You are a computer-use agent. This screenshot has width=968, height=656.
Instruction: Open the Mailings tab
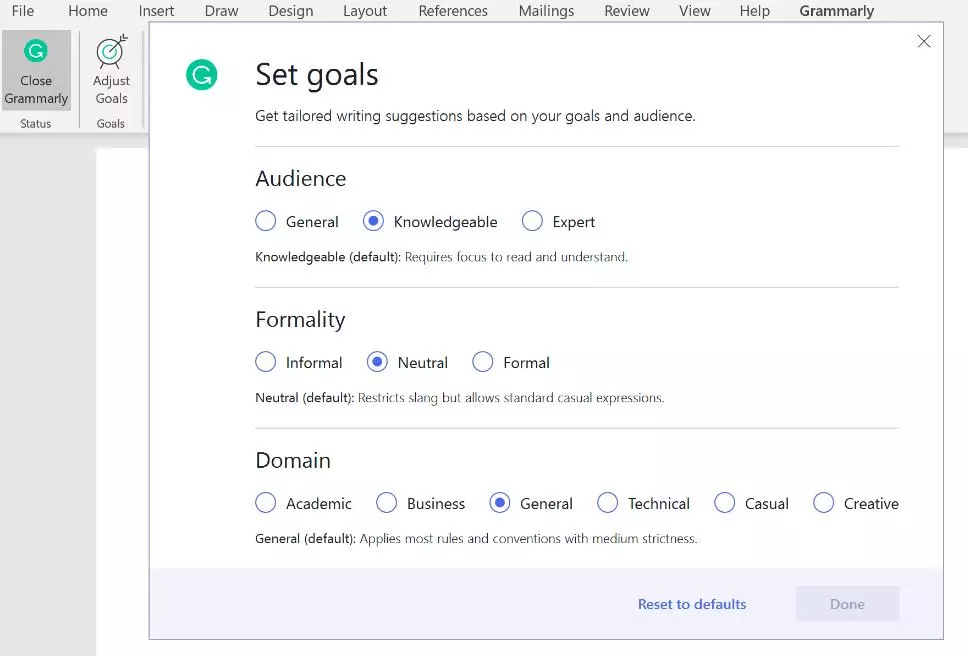(x=546, y=11)
